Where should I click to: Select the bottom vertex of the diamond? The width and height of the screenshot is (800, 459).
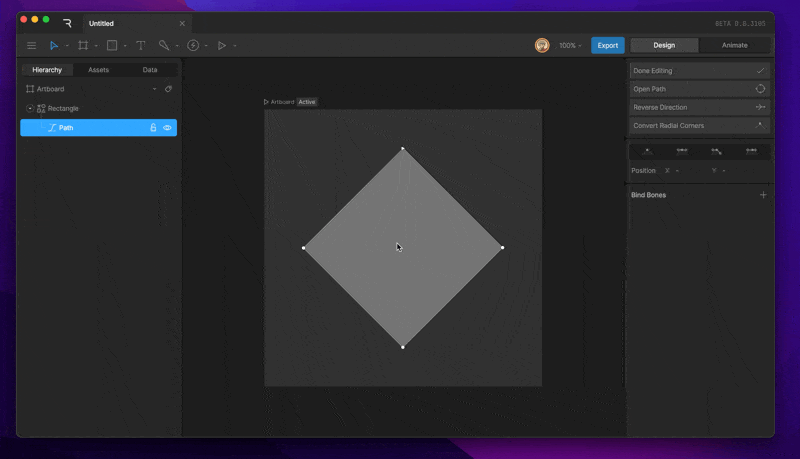(403, 347)
